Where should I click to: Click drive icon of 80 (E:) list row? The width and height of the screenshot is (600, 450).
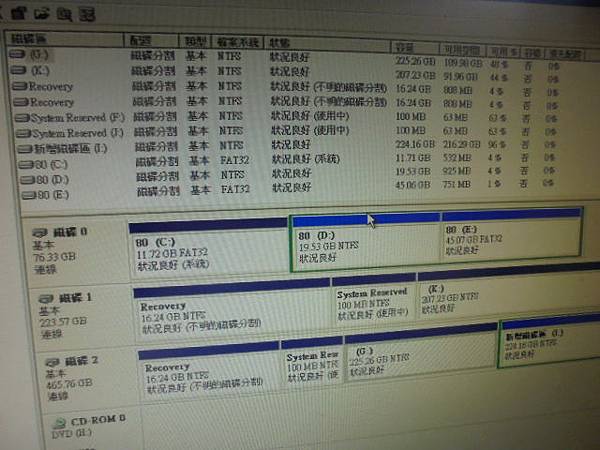(x=29, y=196)
